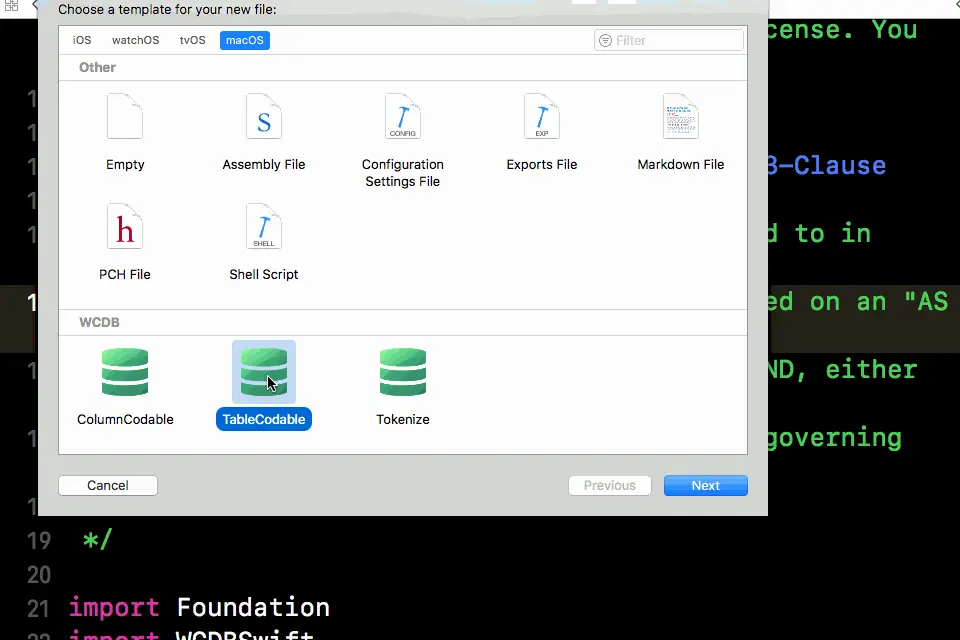The width and height of the screenshot is (960, 640).
Task: Click the 'import Foundation' code line
Action: (199, 608)
